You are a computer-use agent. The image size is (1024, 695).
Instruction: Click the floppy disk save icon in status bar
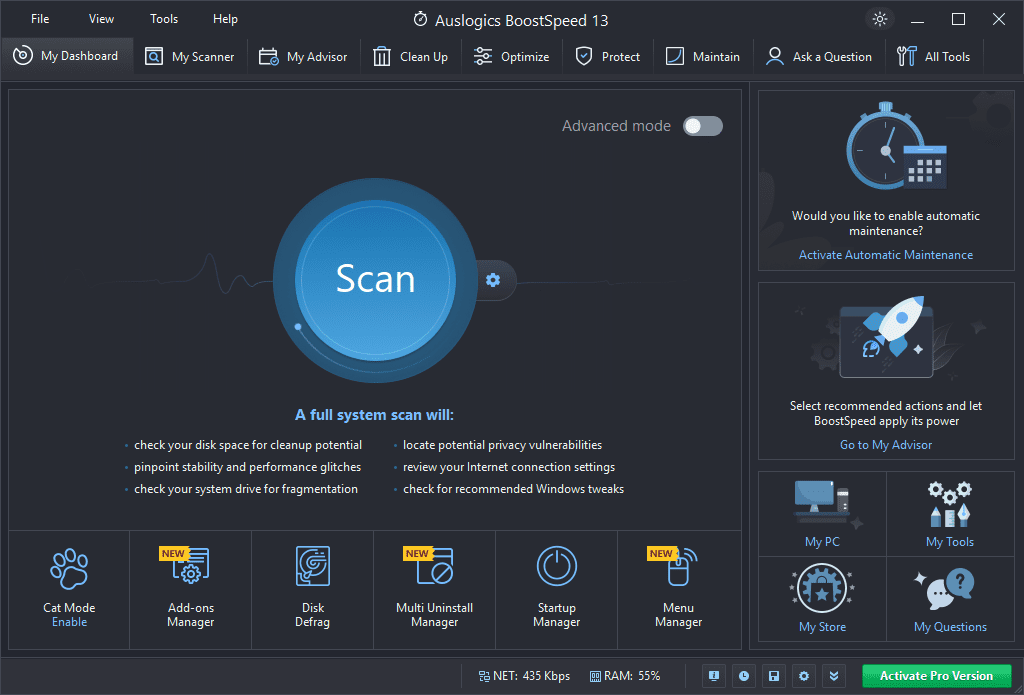(x=774, y=676)
